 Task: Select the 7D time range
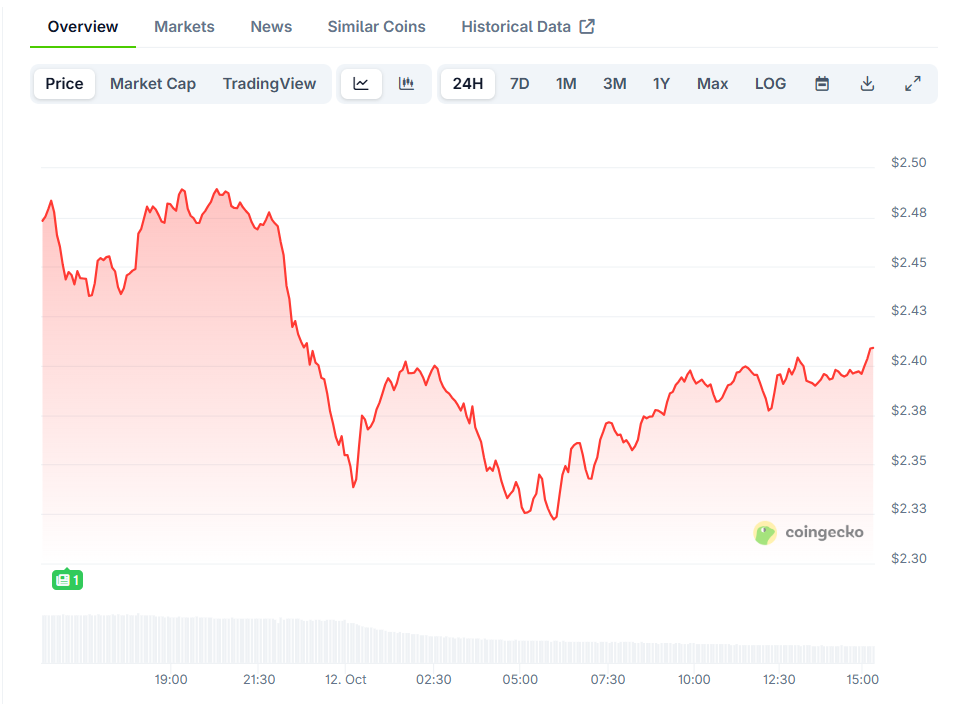click(x=519, y=84)
